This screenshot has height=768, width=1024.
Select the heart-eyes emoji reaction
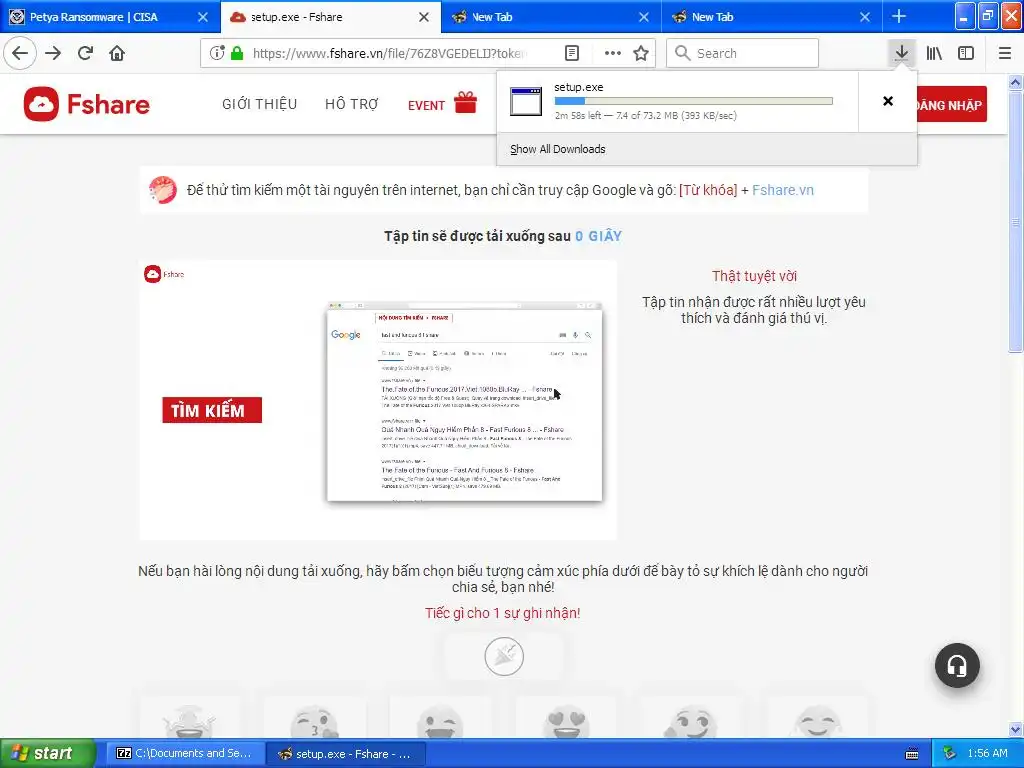pos(566,722)
